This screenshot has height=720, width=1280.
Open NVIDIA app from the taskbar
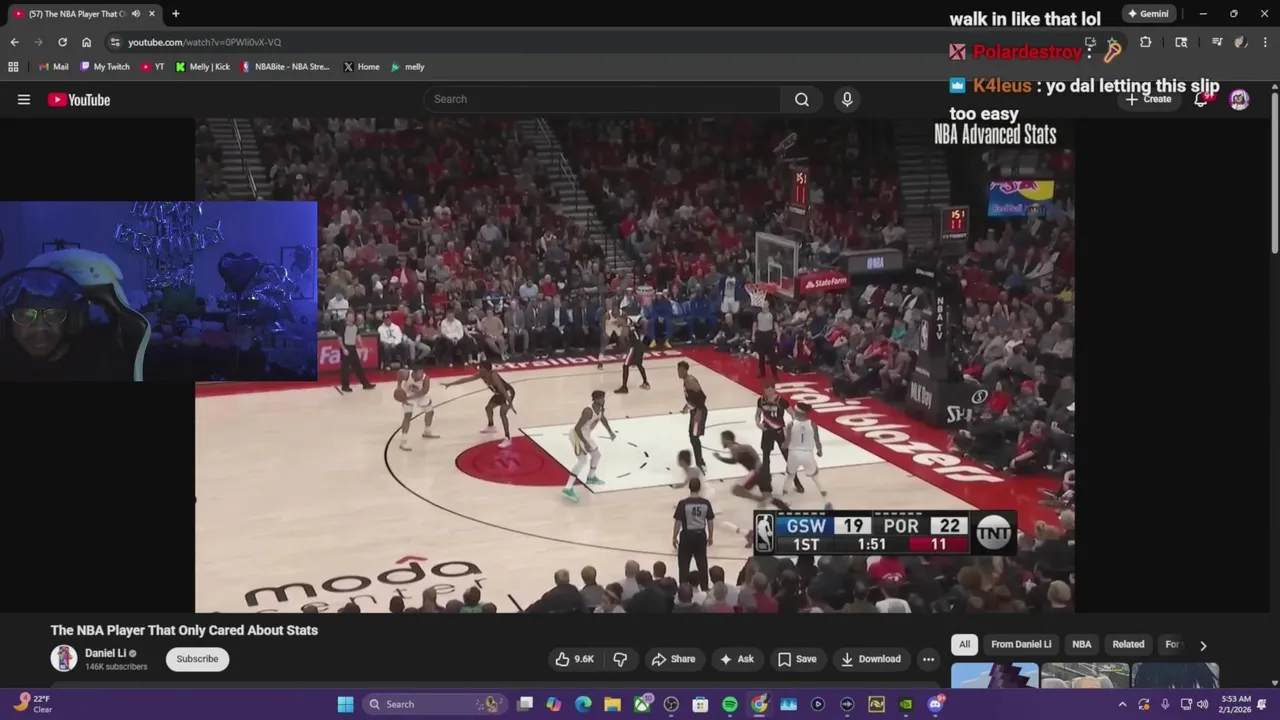(906, 704)
